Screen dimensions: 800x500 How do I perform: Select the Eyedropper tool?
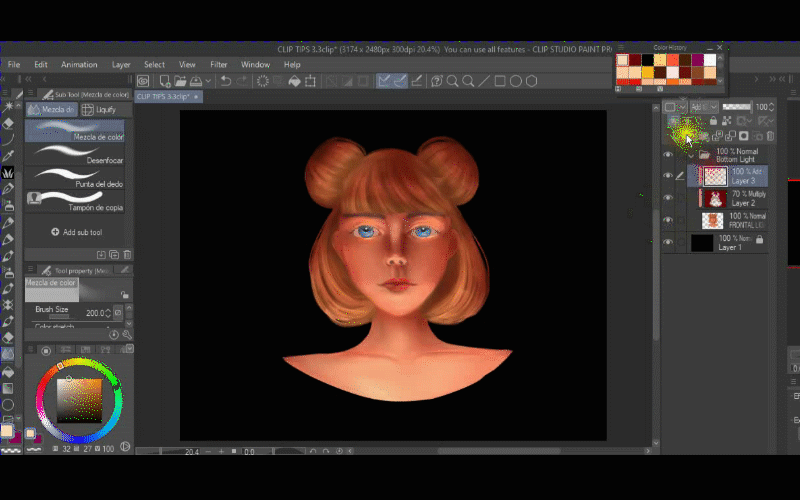(9, 156)
